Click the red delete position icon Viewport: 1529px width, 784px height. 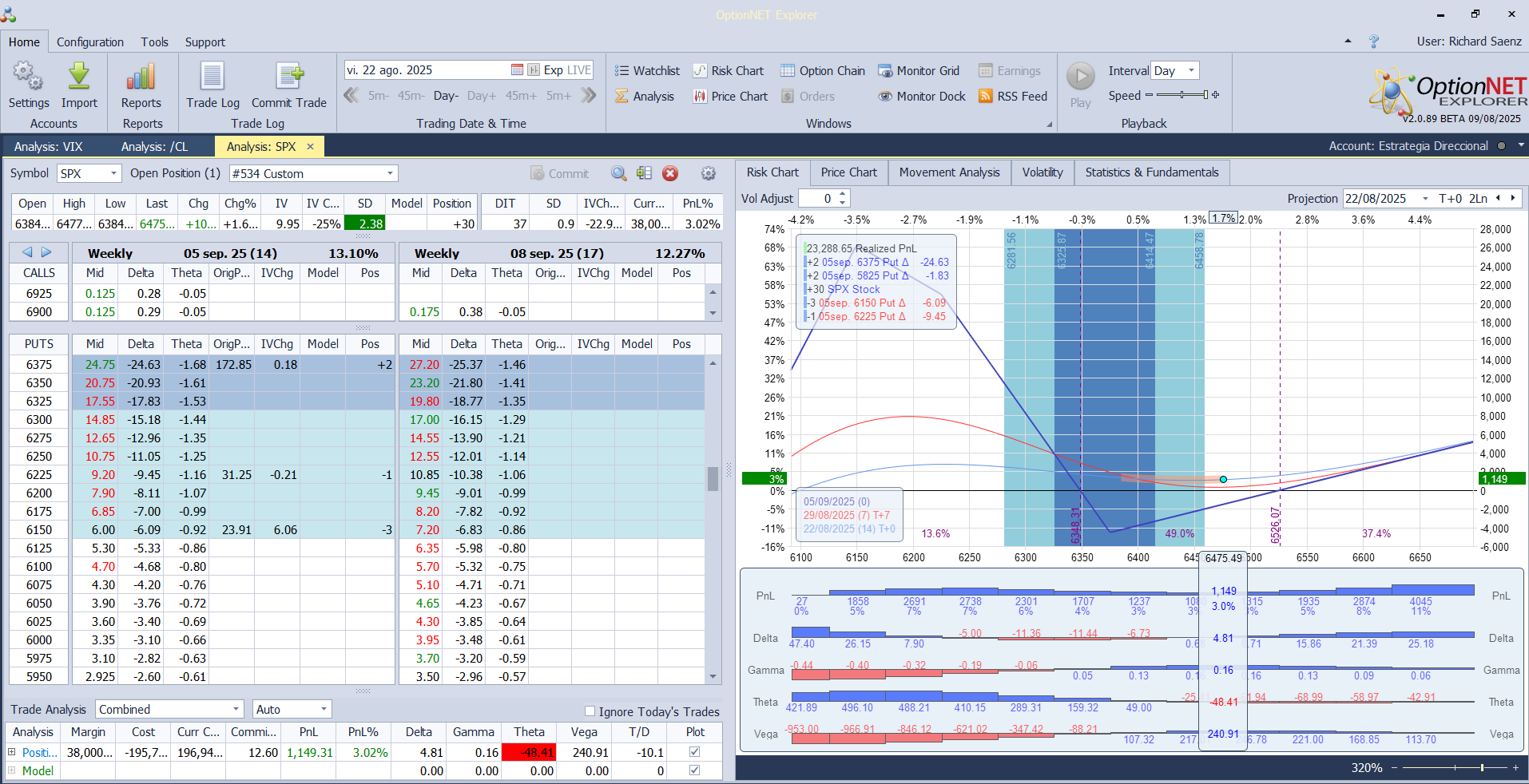[x=670, y=173]
